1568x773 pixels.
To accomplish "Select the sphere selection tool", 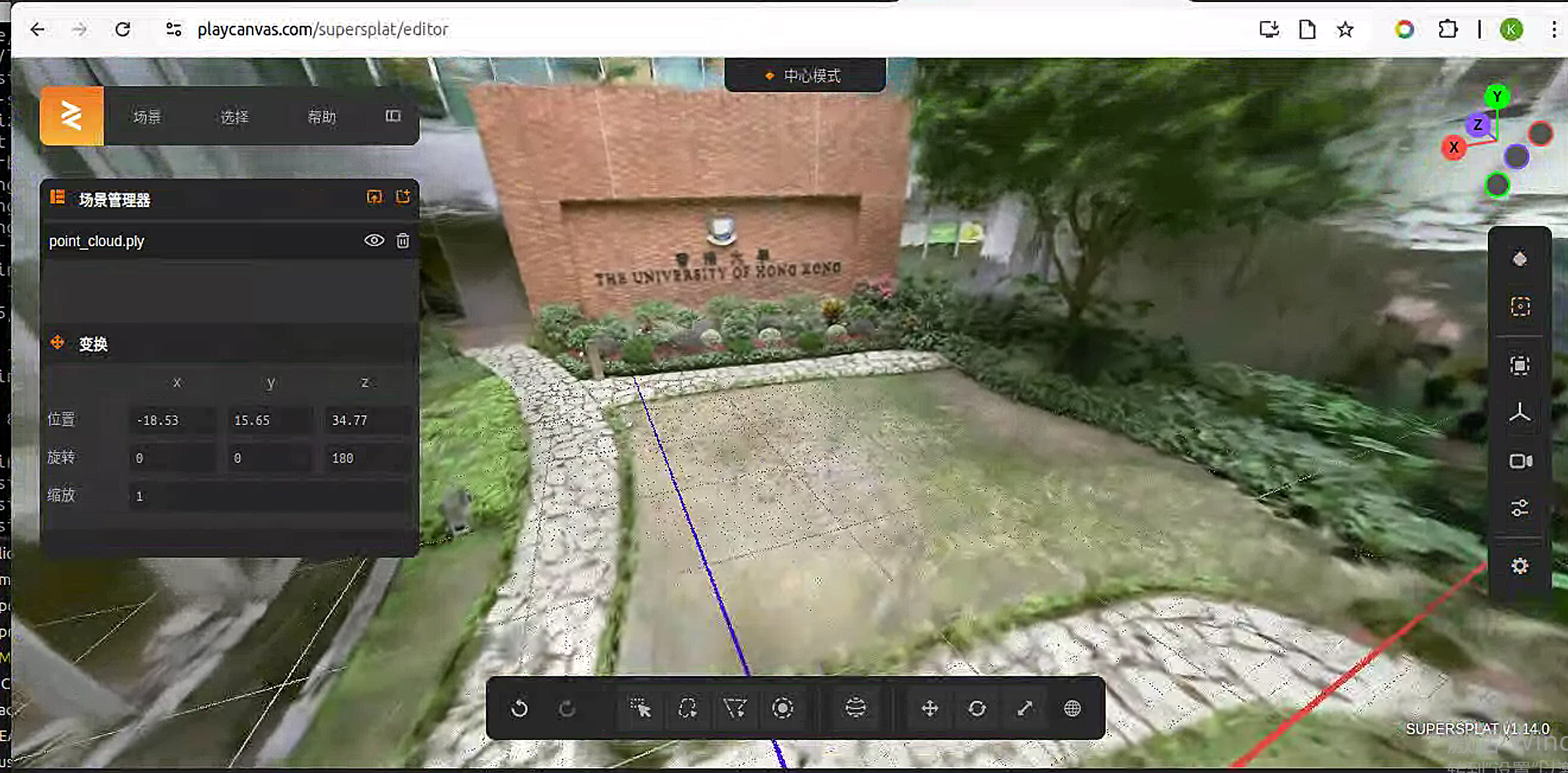I will tap(856, 708).
